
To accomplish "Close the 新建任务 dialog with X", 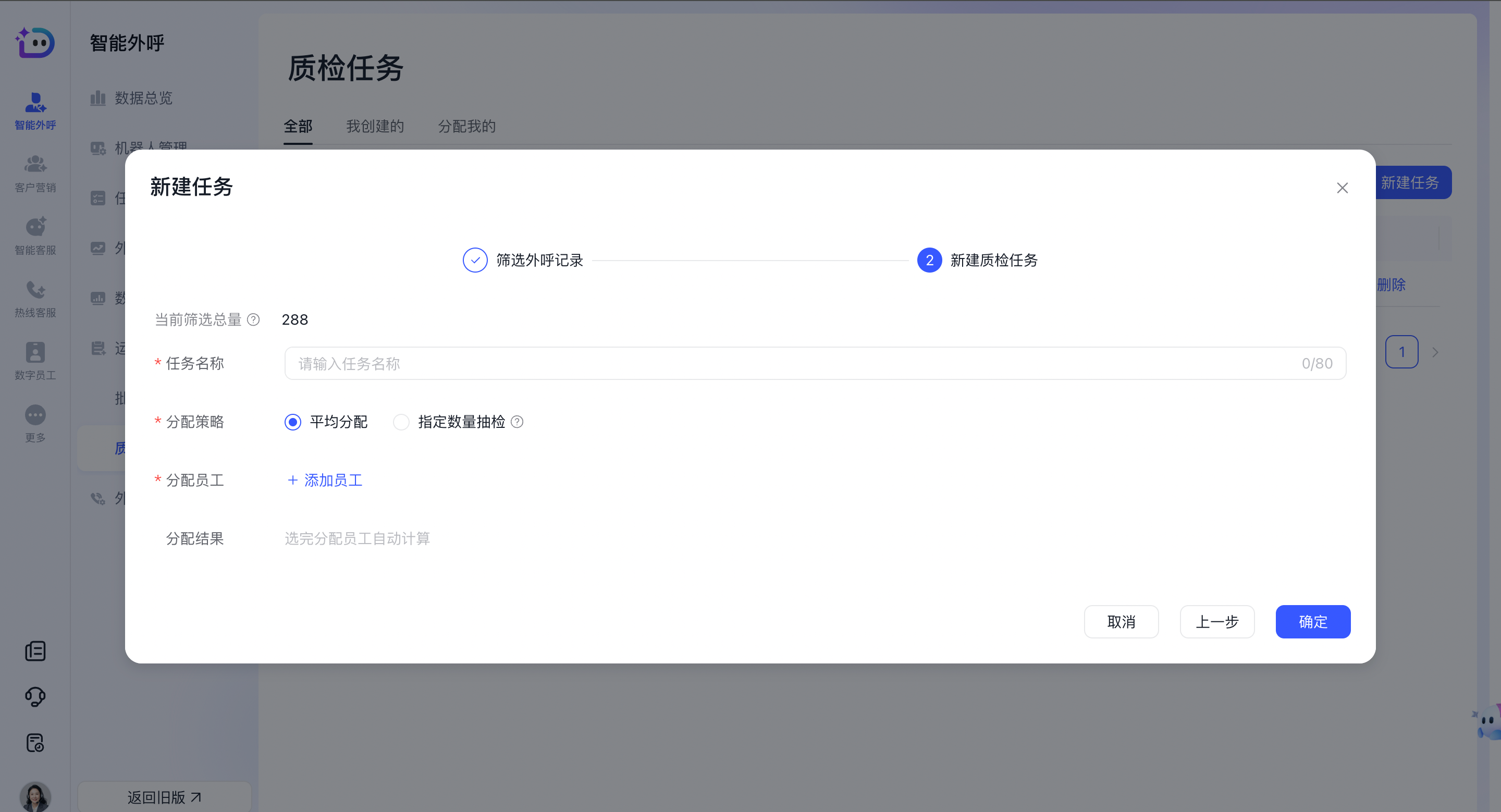I will click(x=1343, y=188).
